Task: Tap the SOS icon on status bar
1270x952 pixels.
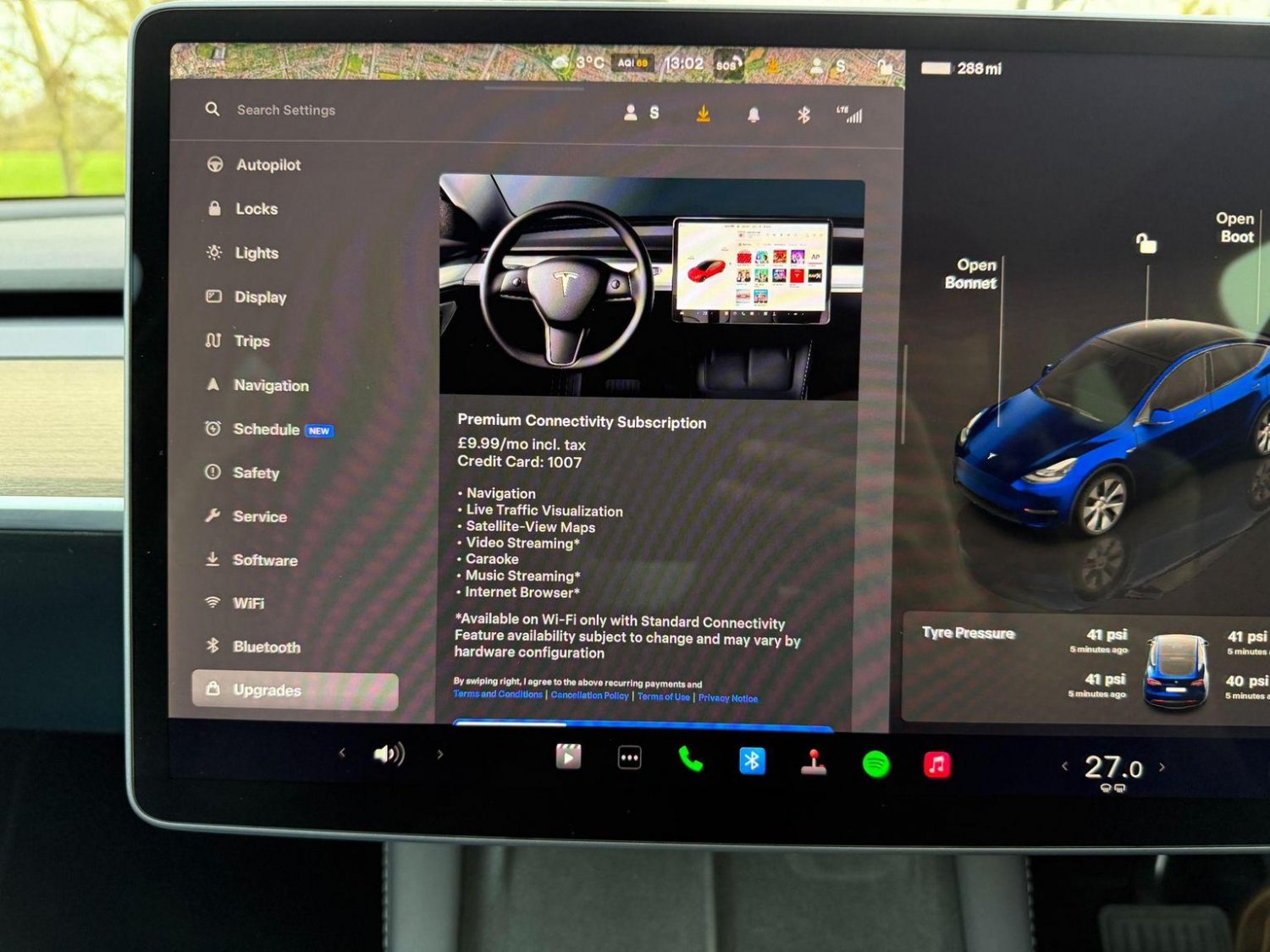Action: point(728,64)
